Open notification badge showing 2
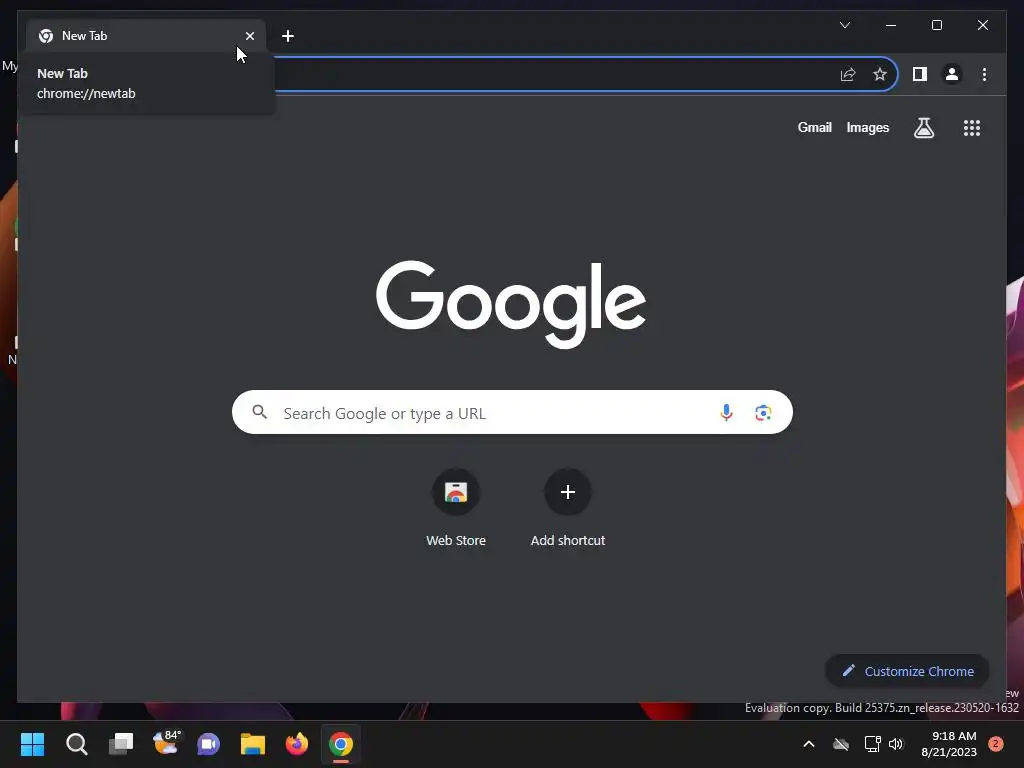 [x=996, y=744]
